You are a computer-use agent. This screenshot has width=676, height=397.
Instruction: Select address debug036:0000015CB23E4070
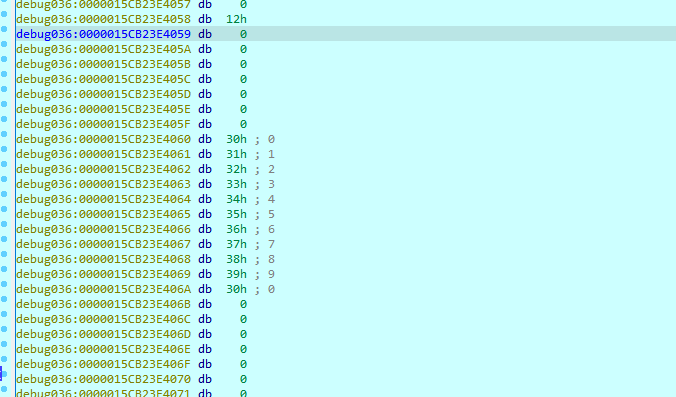(103, 379)
